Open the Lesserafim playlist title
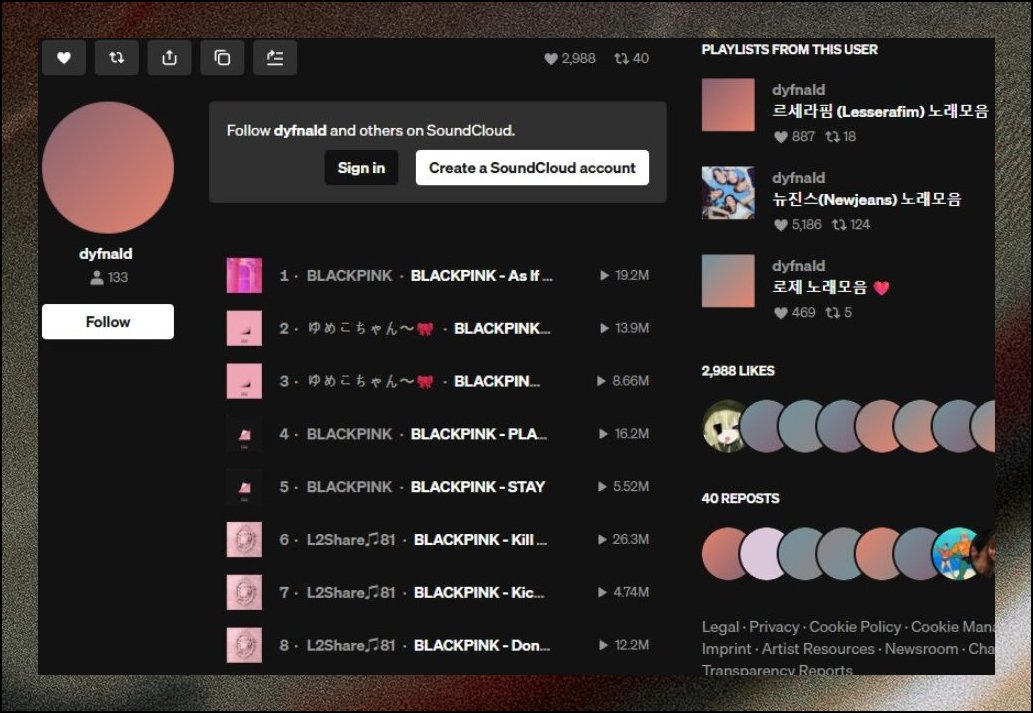 [x=880, y=111]
